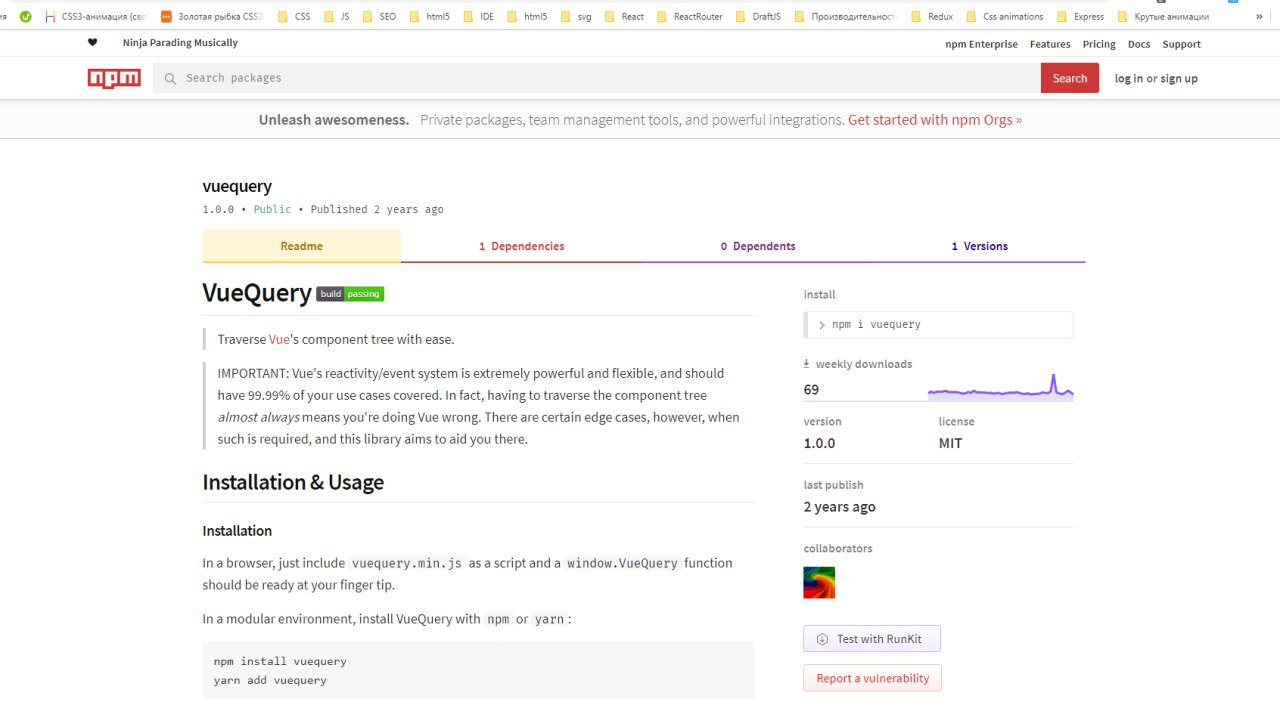
Task: Click the sign up link
Action: click(x=1179, y=78)
